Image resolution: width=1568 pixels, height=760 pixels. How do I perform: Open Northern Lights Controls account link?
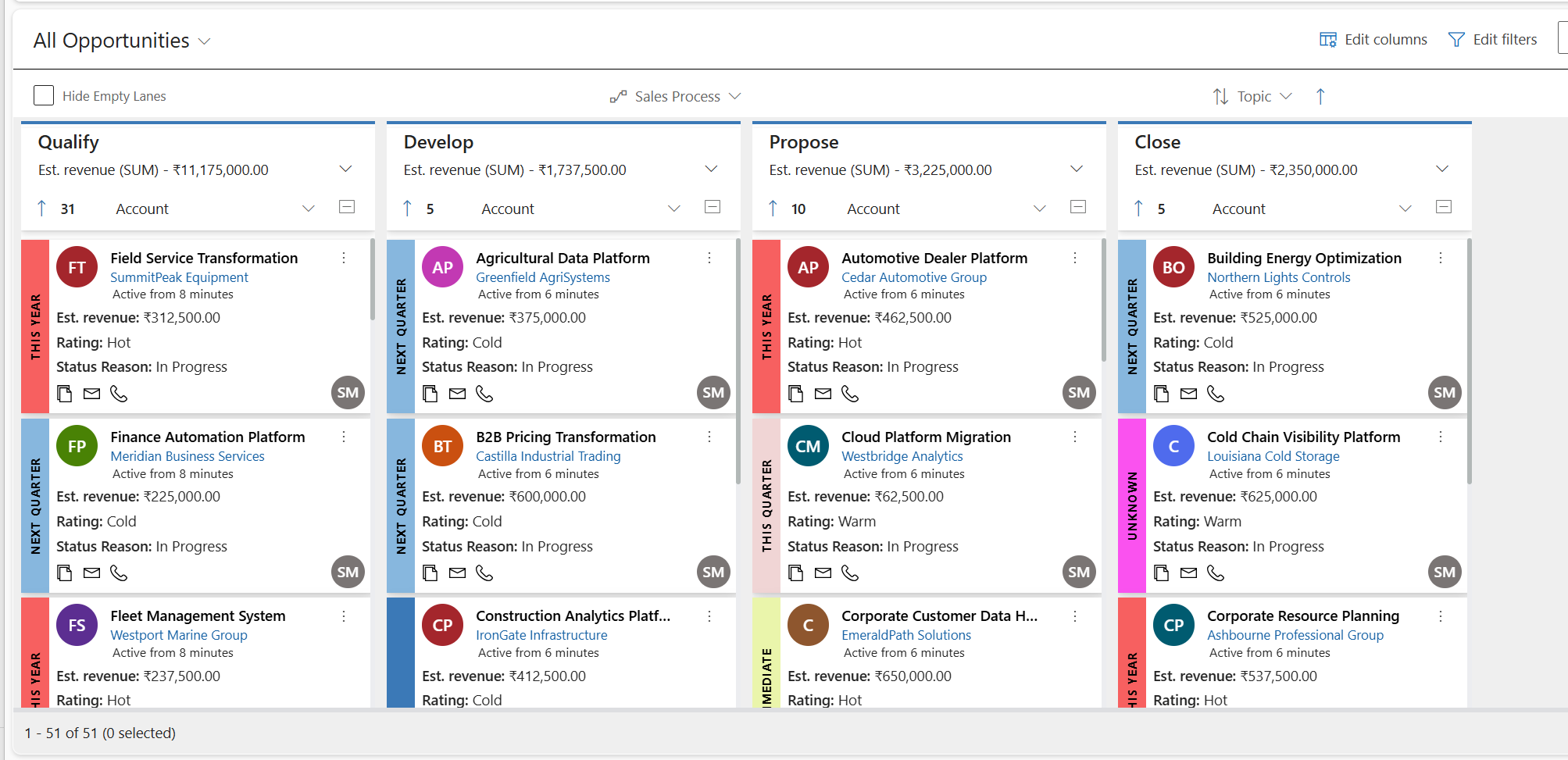(x=1279, y=277)
